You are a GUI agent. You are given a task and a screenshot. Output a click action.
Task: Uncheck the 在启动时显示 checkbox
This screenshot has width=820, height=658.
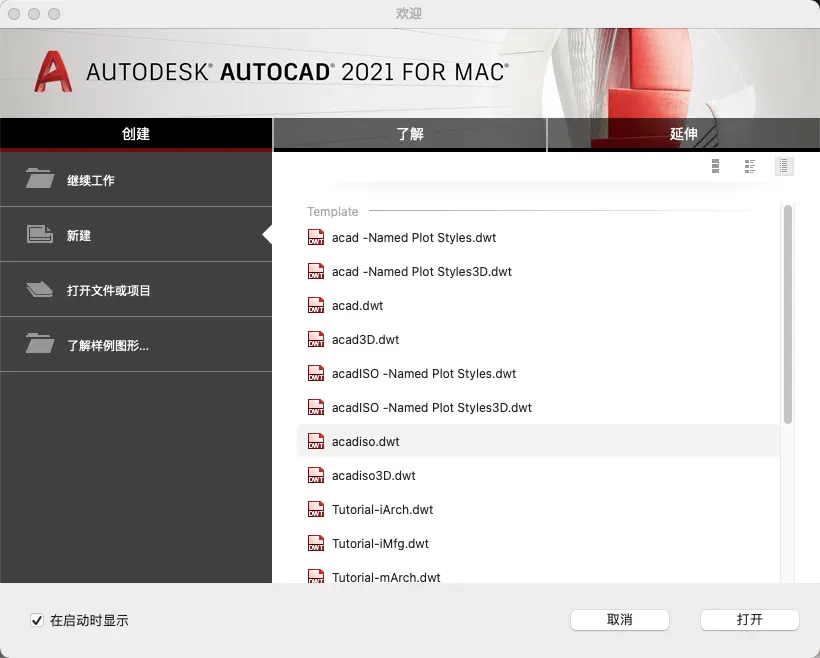(37, 620)
